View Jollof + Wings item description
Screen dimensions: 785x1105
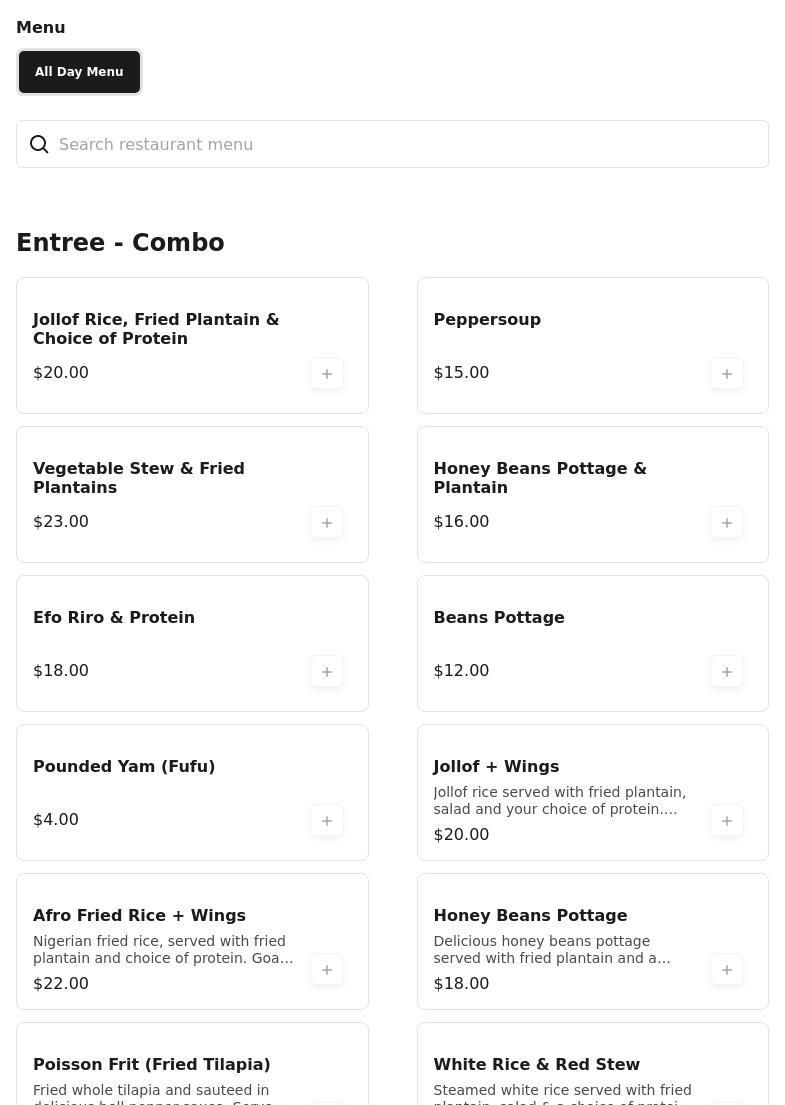pos(559,801)
